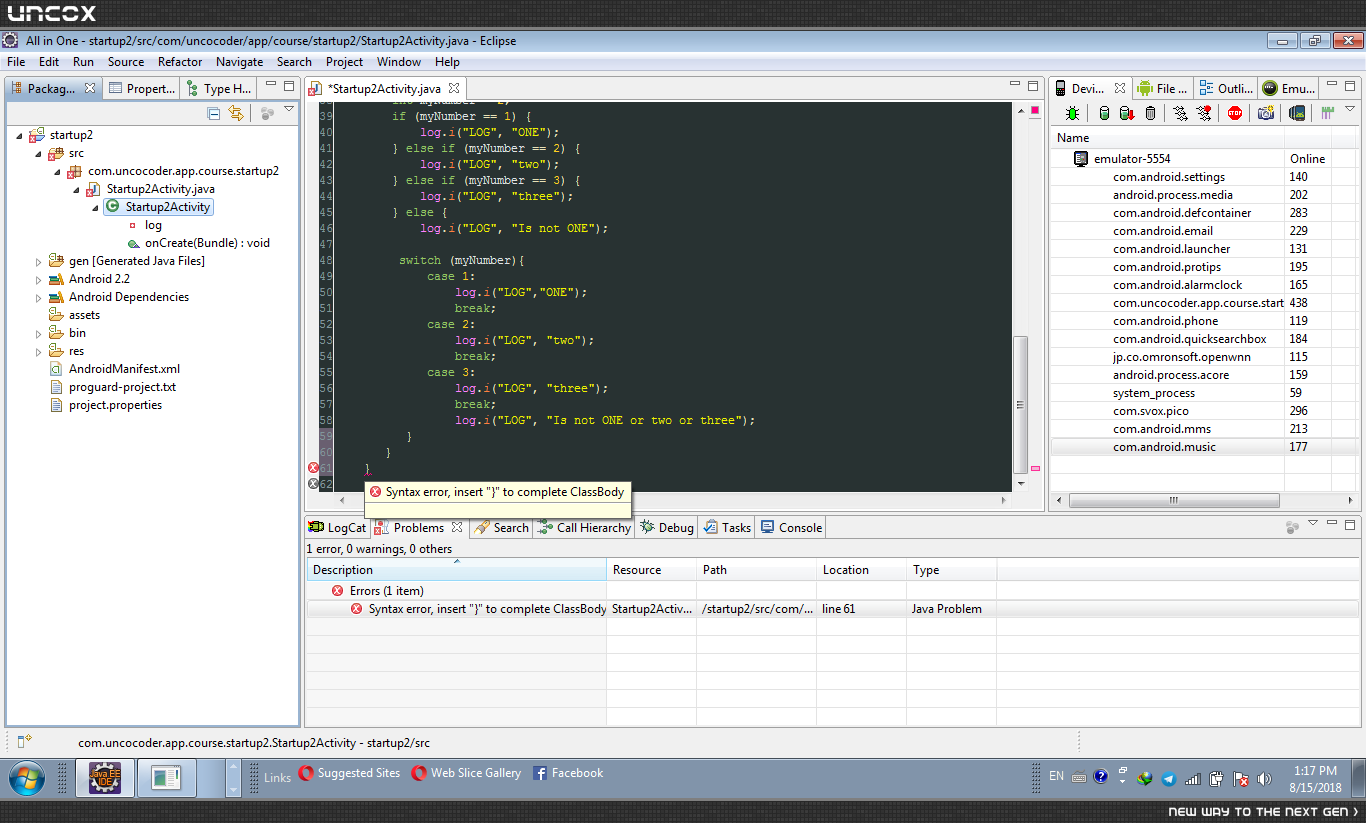Open Suggested Sites link in taskbar
Screen dimensions: 1366x823
pos(350,773)
